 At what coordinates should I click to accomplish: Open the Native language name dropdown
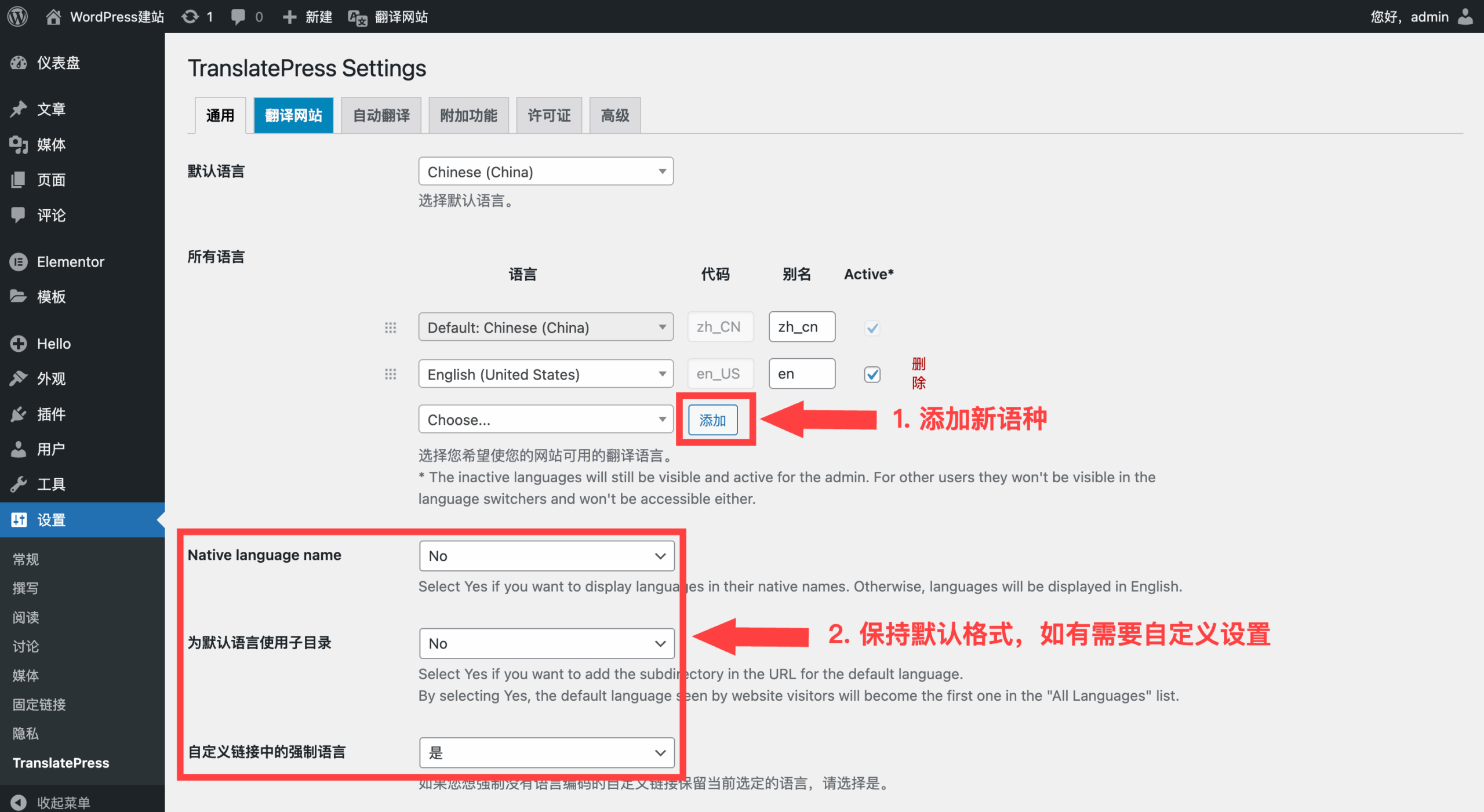547,556
